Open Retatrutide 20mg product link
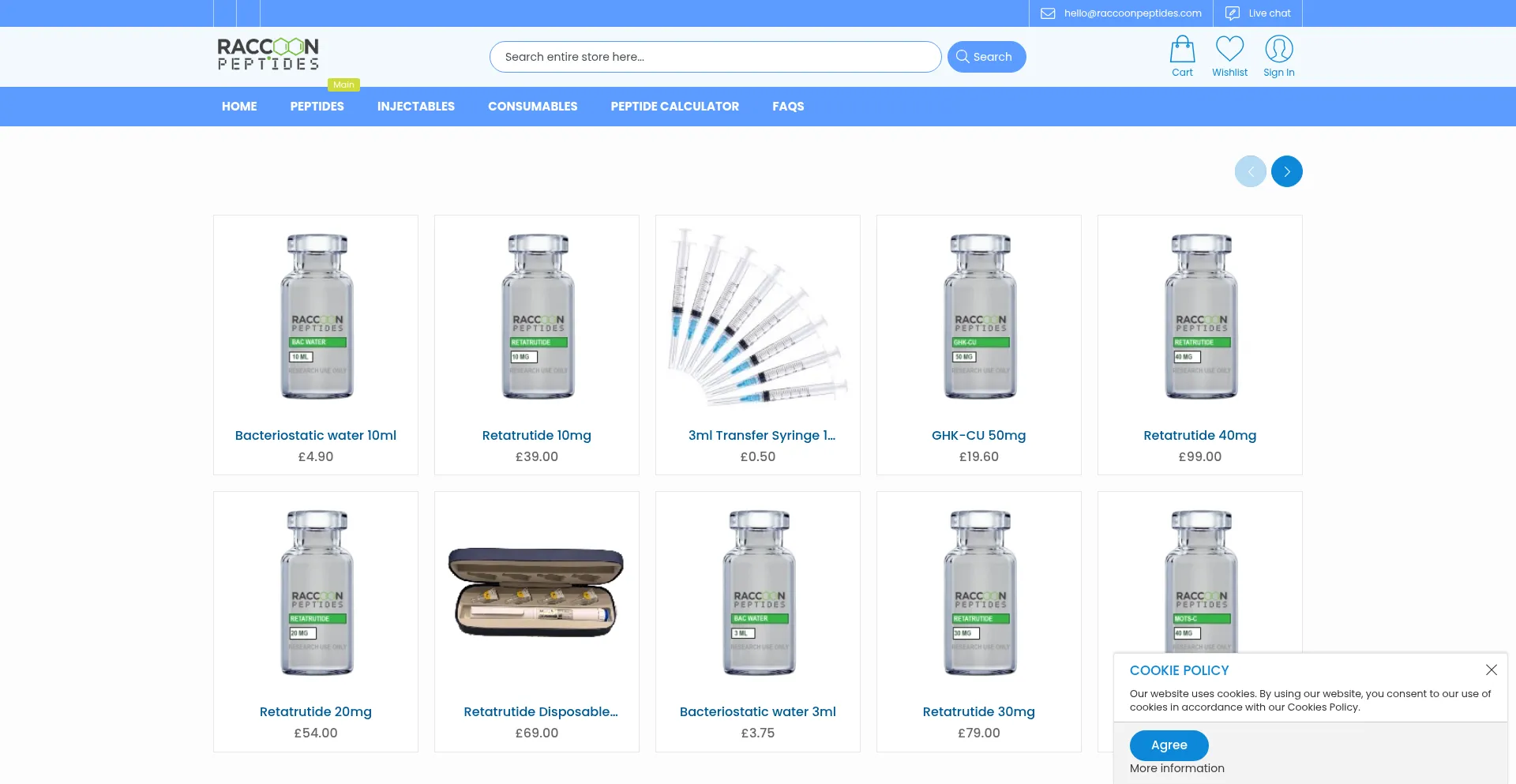 pyautogui.click(x=316, y=711)
